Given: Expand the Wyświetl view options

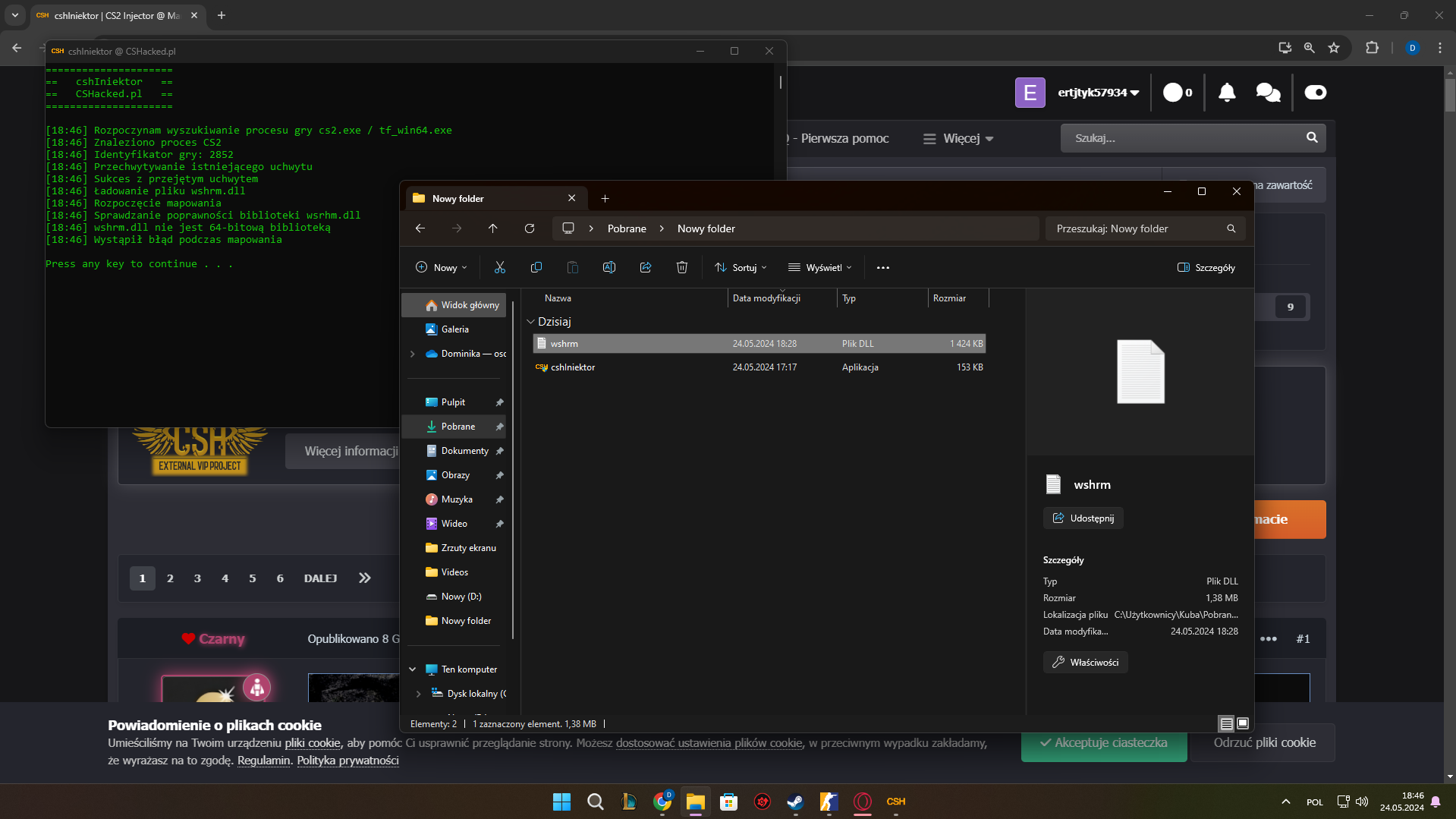Looking at the screenshot, I should [820, 267].
